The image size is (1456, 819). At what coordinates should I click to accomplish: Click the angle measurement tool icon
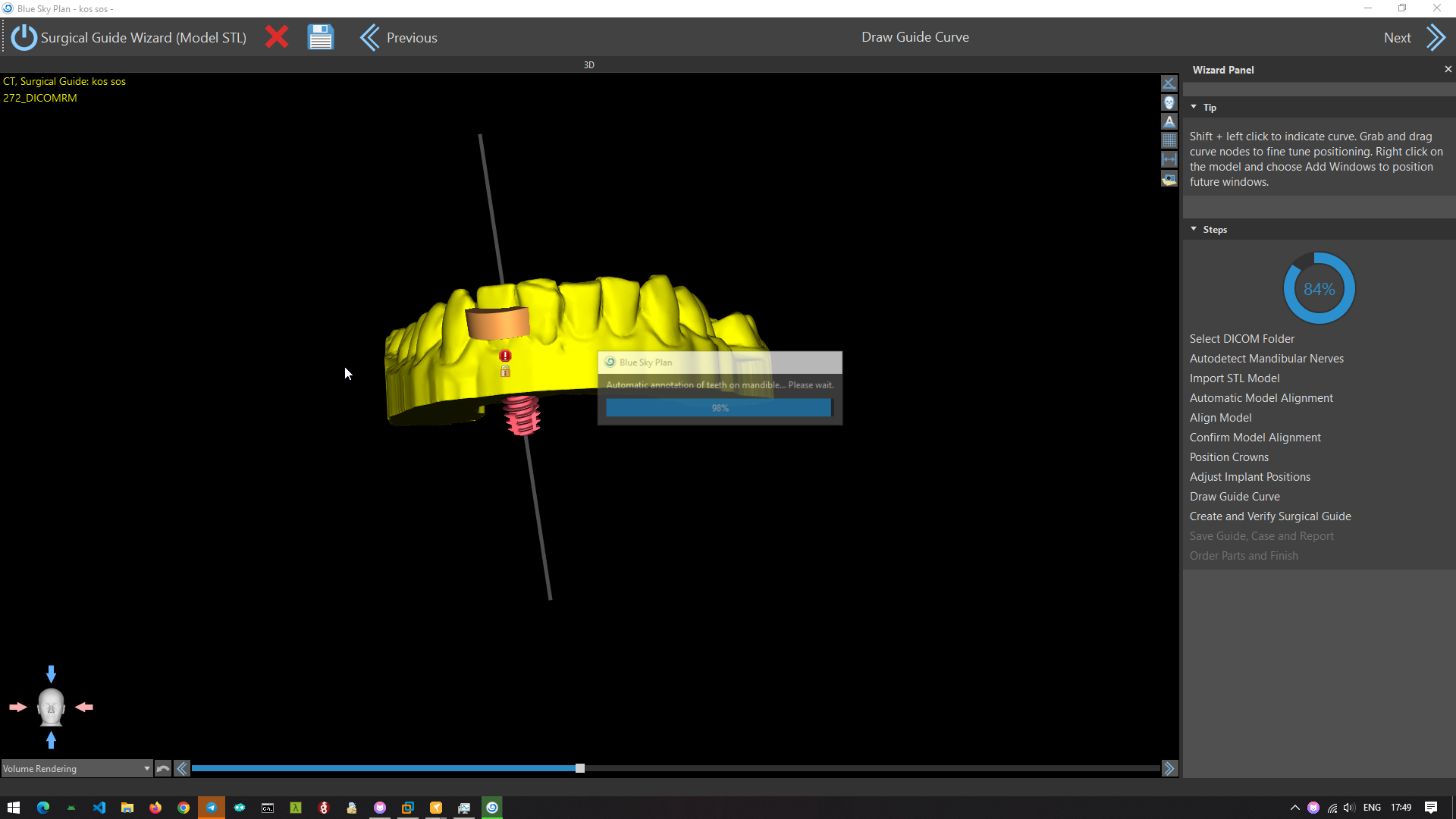click(x=1169, y=83)
